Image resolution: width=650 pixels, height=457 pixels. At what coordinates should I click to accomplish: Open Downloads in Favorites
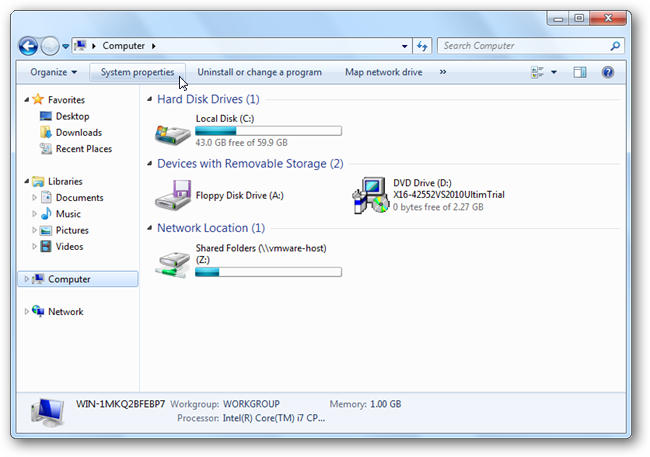[x=79, y=133]
